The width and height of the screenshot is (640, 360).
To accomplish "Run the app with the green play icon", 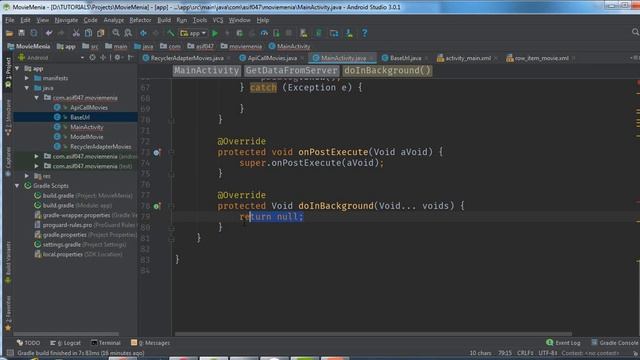I will pos(215,33).
